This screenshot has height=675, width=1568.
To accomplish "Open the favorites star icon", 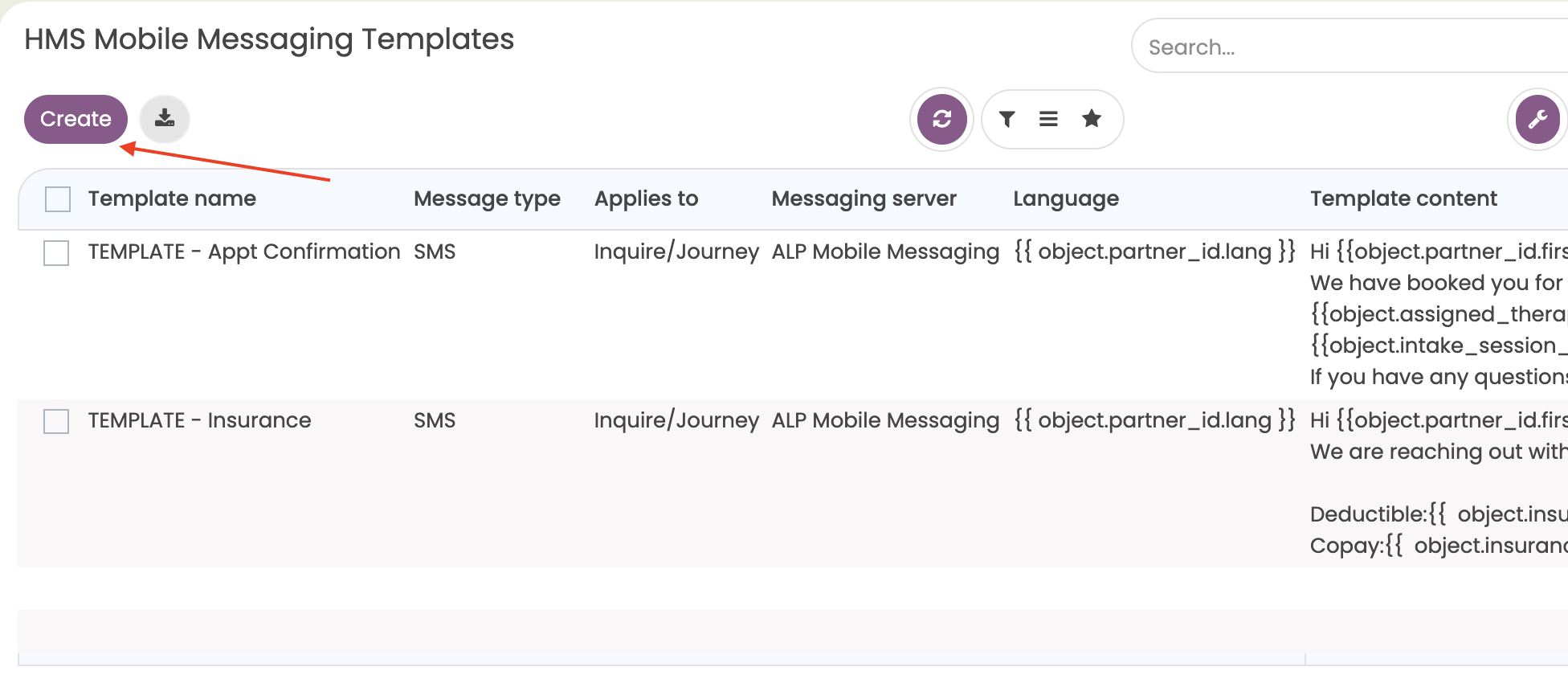I will pos(1091,119).
